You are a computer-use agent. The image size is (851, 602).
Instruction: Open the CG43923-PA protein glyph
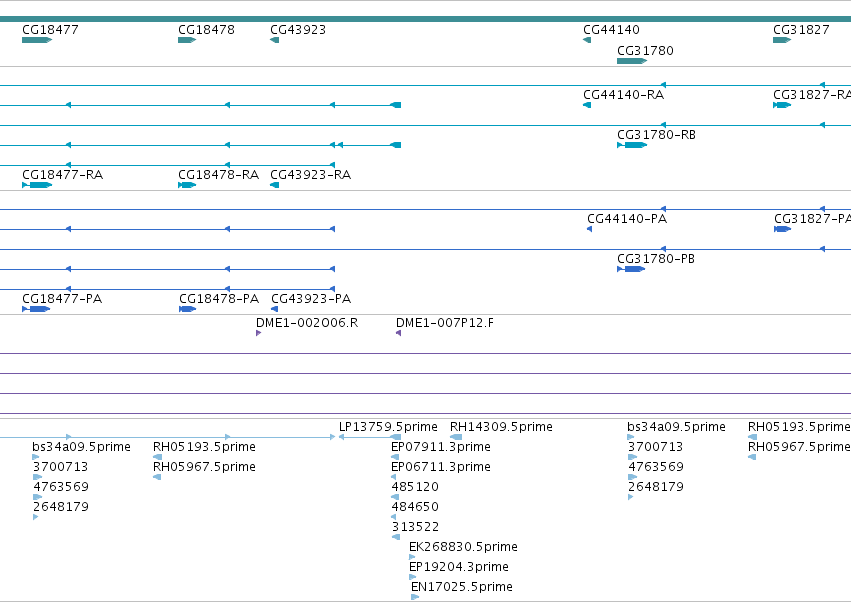(x=275, y=309)
